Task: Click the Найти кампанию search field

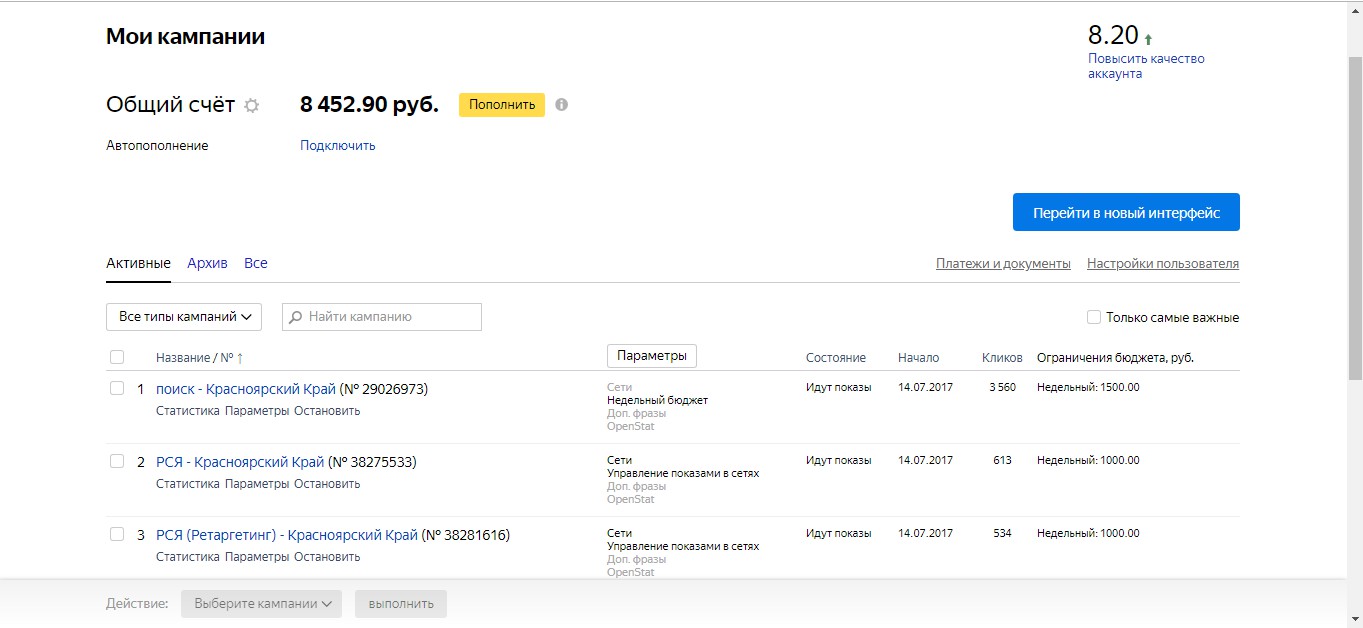Action: pyautogui.click(x=382, y=317)
